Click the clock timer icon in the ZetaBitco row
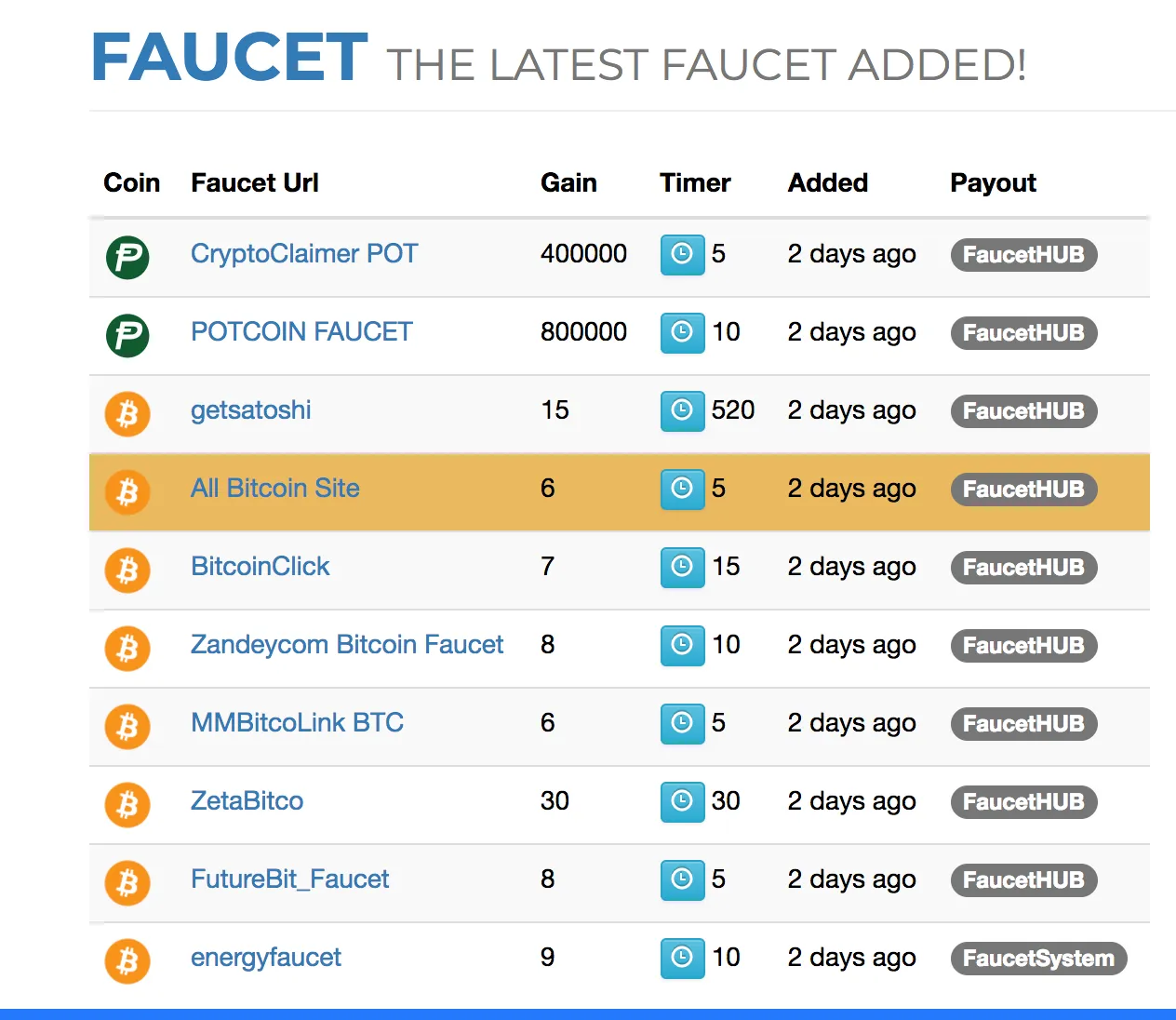This screenshot has height=1020, width=1176. click(682, 802)
